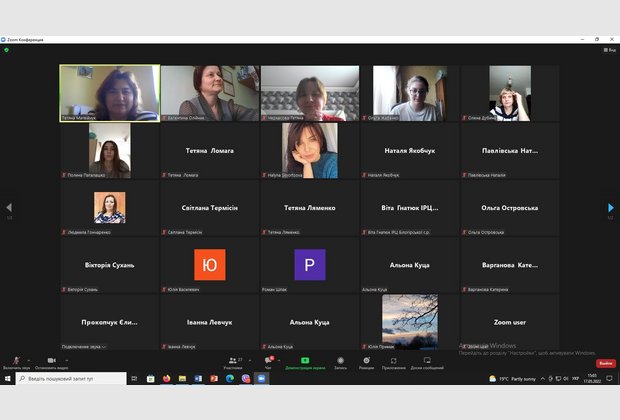
Task: Open the Windows Start menu
Action: click(7, 379)
